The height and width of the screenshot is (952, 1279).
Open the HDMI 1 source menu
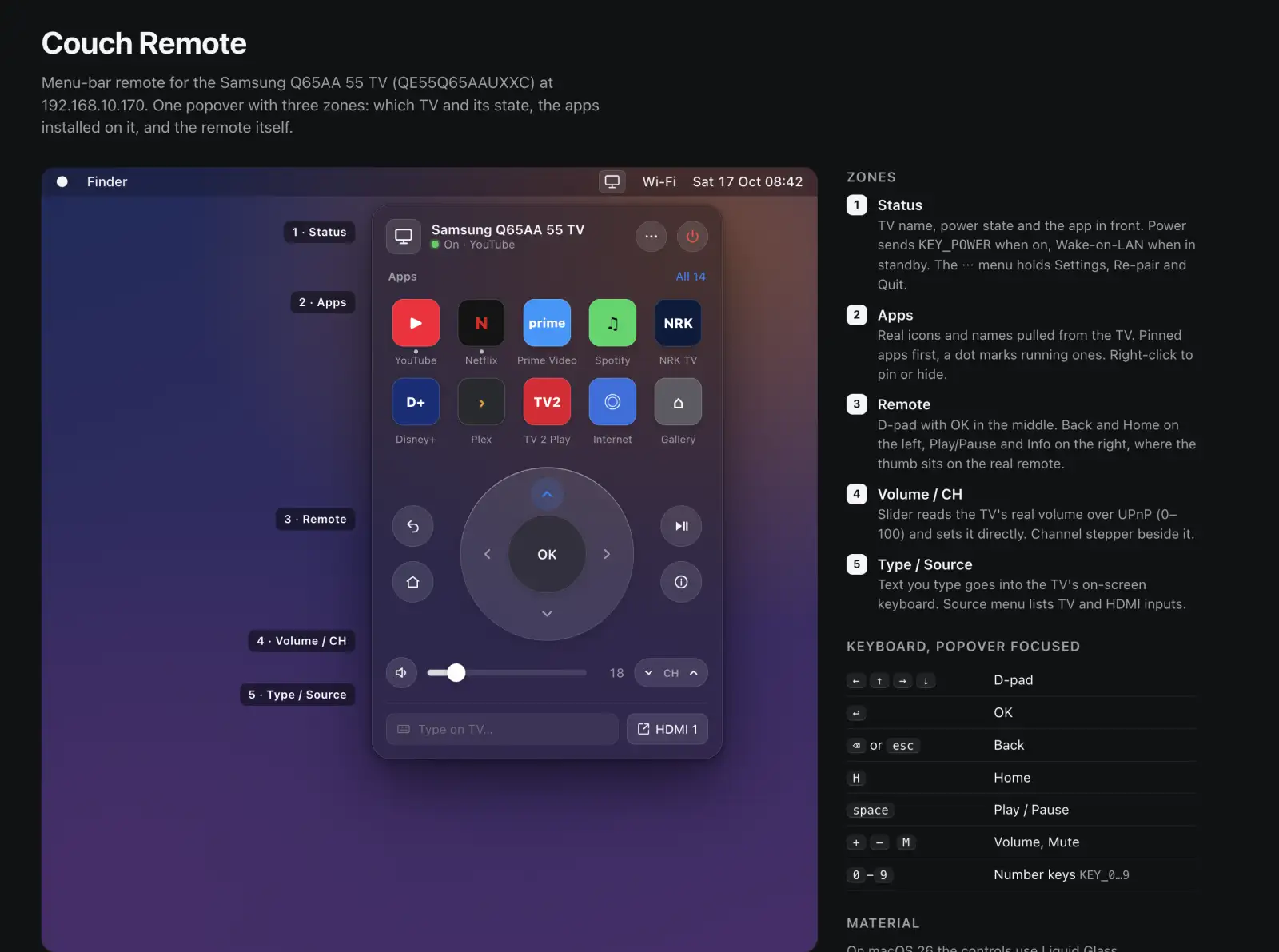[x=667, y=729]
